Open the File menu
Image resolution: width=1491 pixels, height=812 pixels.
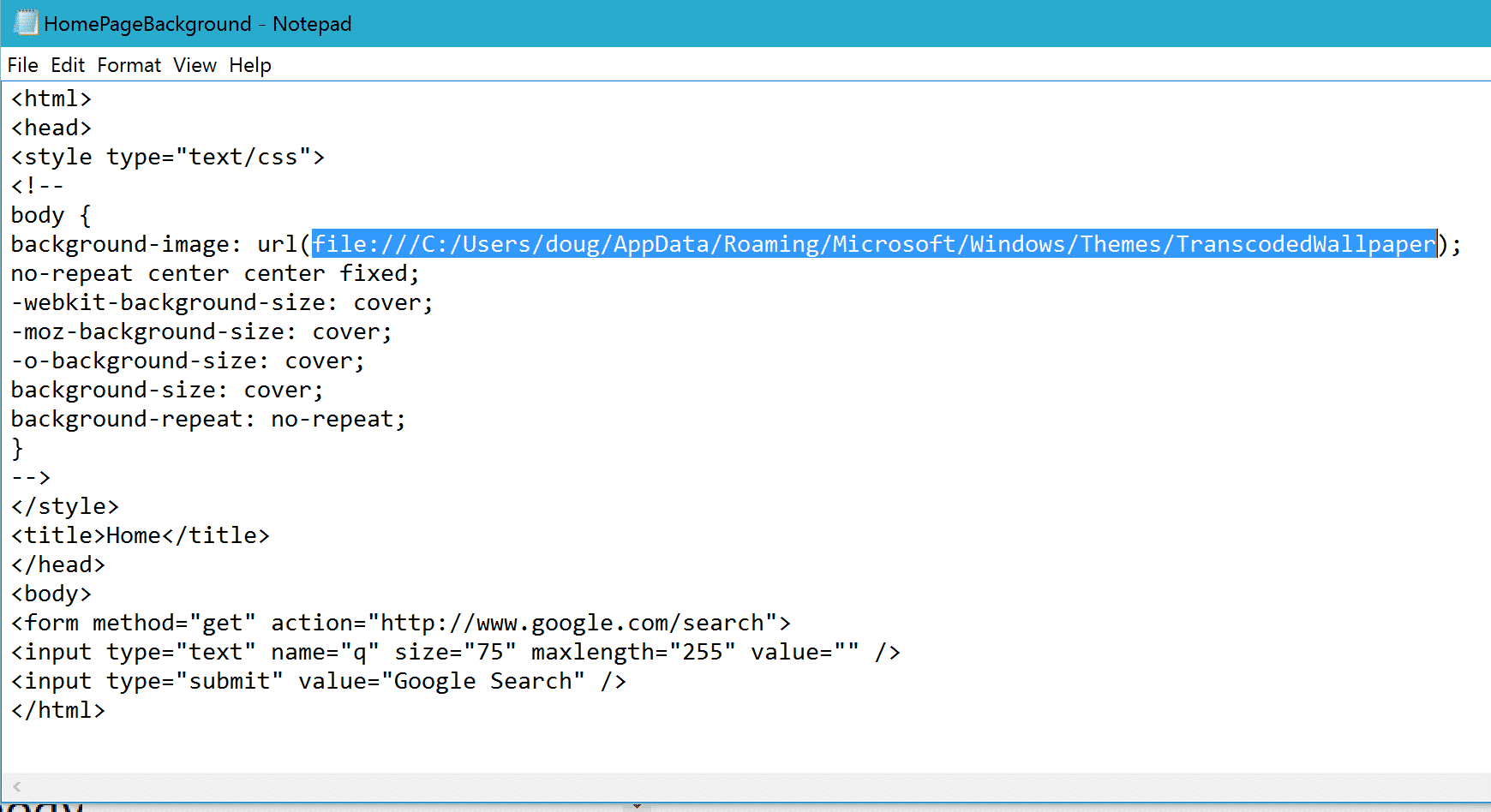[x=22, y=65]
